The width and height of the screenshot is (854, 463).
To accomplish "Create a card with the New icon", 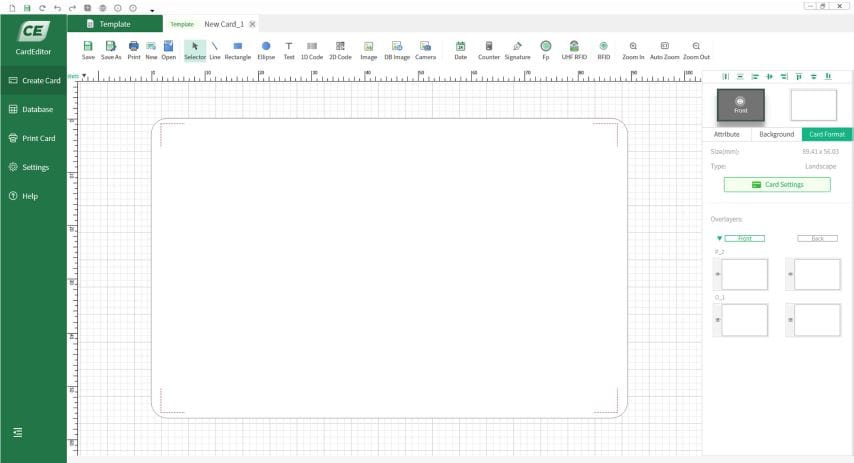I will pyautogui.click(x=151, y=50).
